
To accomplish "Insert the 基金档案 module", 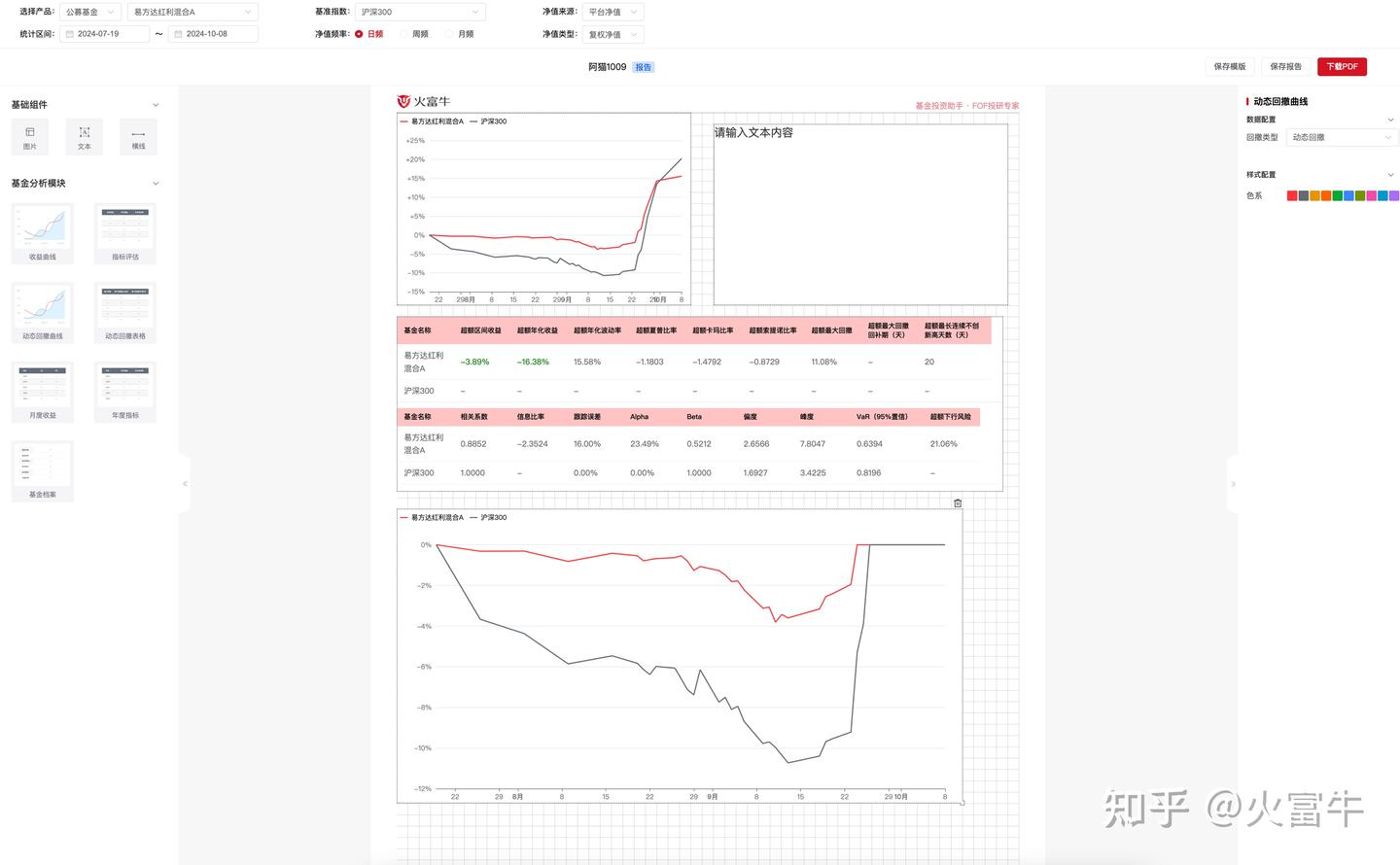I will pos(43,470).
